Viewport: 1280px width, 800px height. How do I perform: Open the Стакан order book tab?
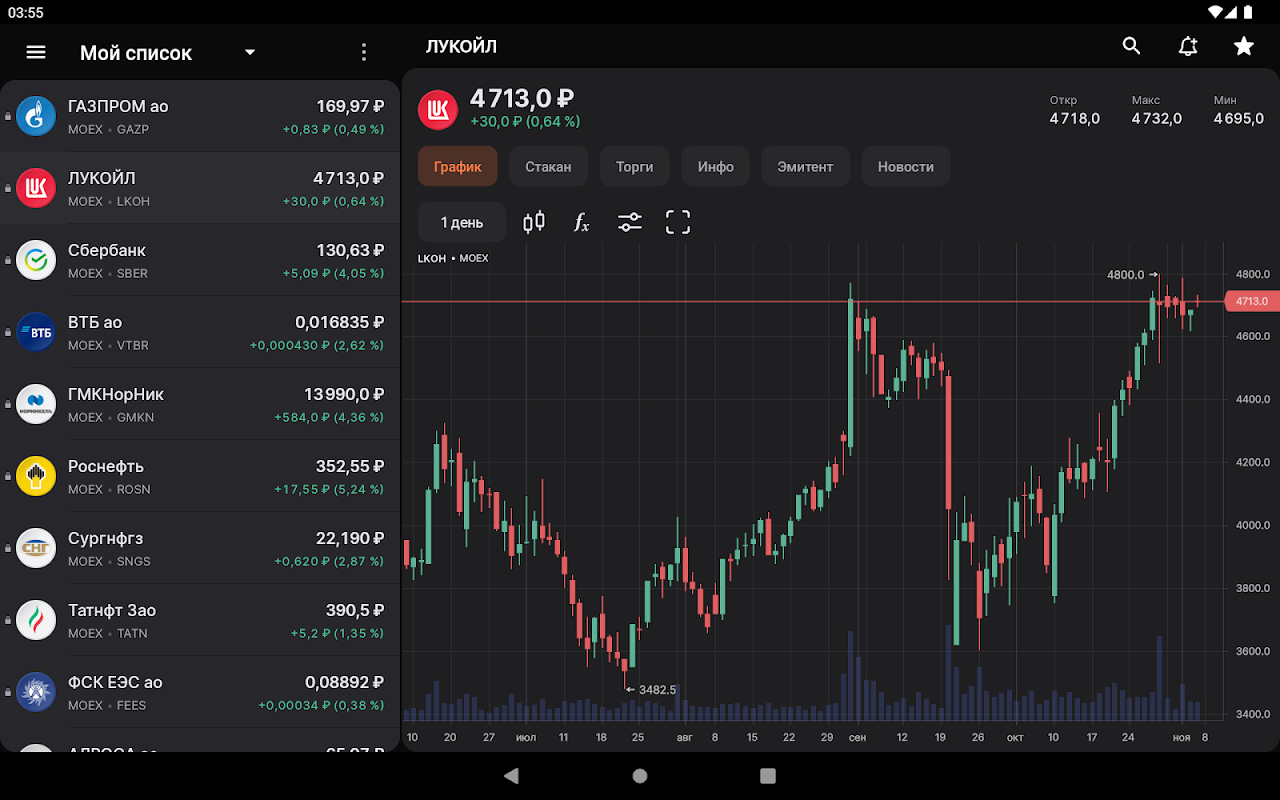(x=548, y=167)
